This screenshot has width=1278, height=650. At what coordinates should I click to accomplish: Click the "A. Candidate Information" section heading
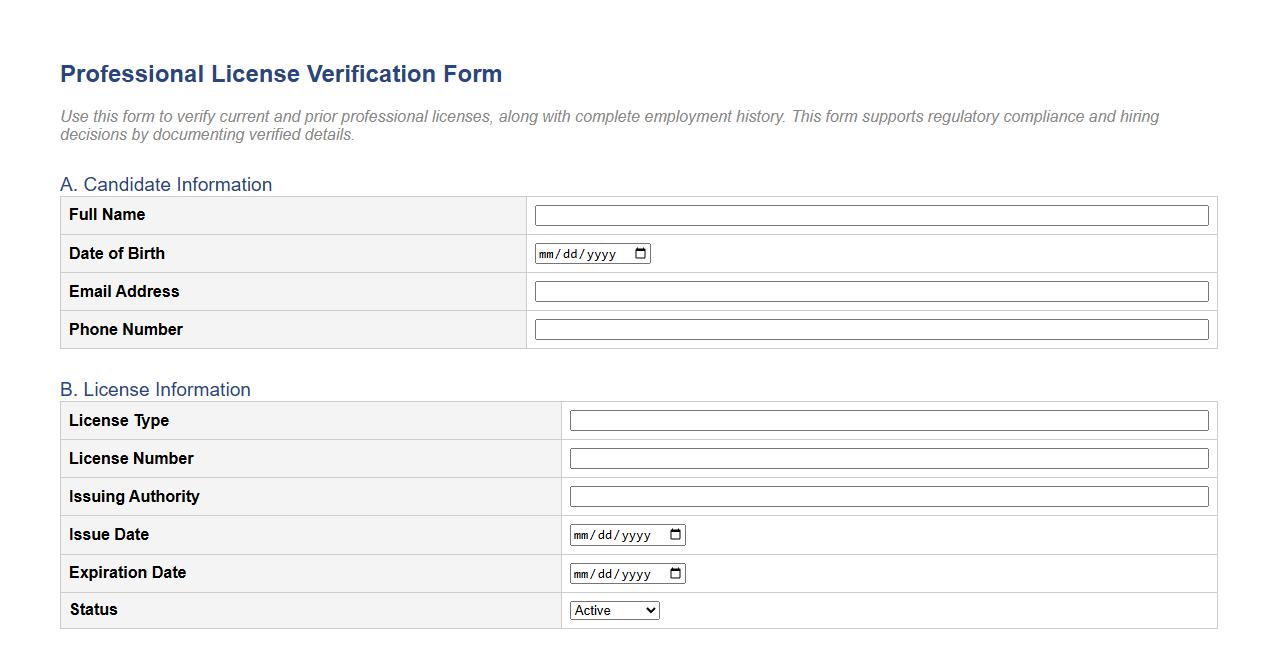(x=166, y=184)
